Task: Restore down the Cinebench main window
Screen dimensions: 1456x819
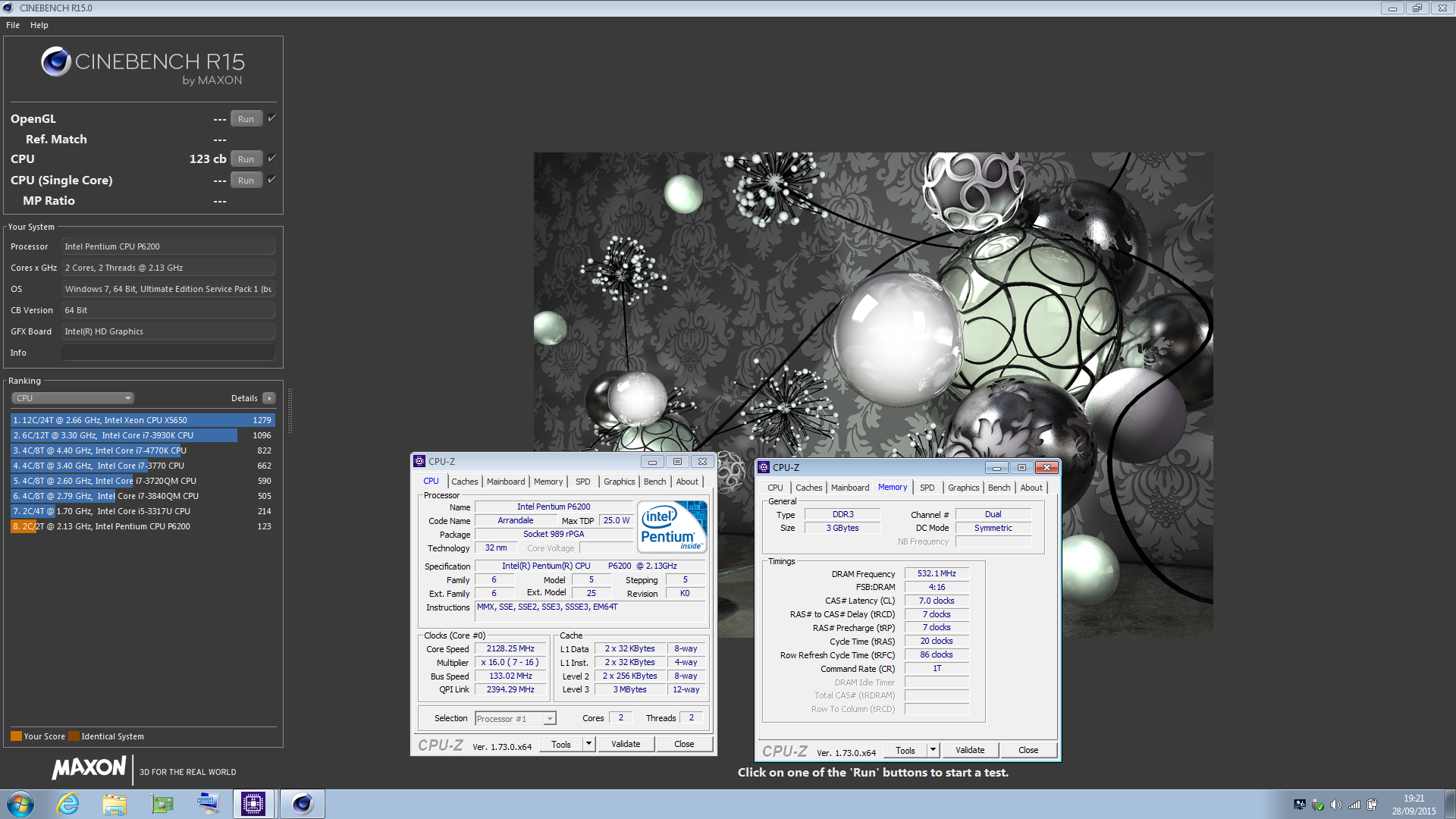Action: pos(1417,8)
